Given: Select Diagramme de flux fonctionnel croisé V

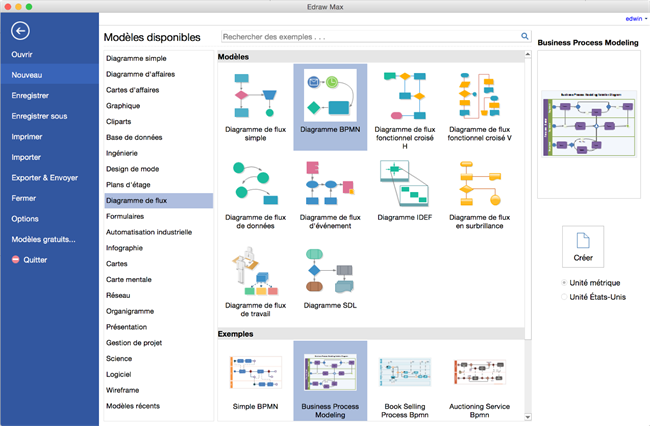Looking at the screenshot, I should click(x=479, y=107).
